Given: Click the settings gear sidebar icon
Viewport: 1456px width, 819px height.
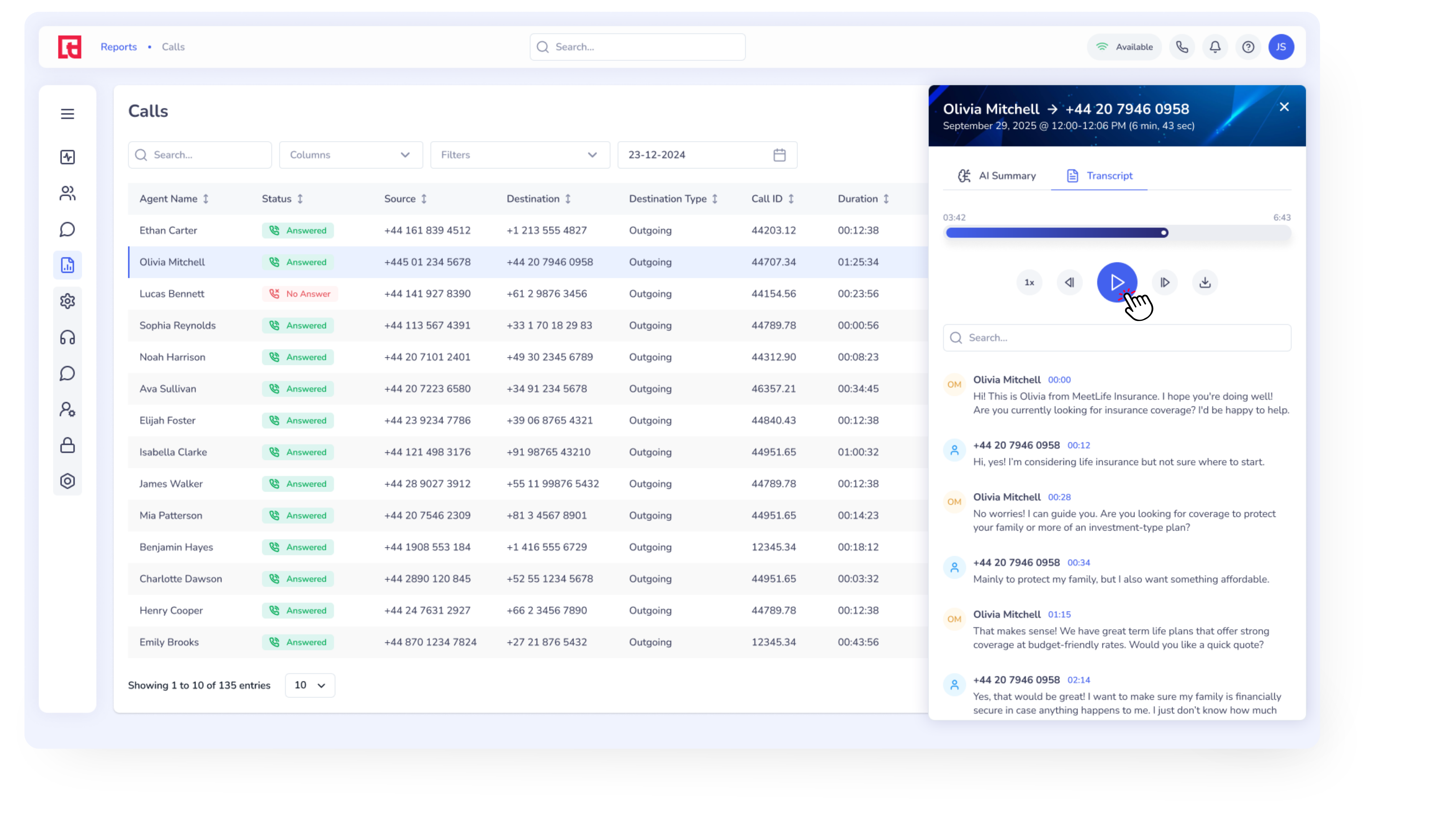Looking at the screenshot, I should (x=67, y=301).
